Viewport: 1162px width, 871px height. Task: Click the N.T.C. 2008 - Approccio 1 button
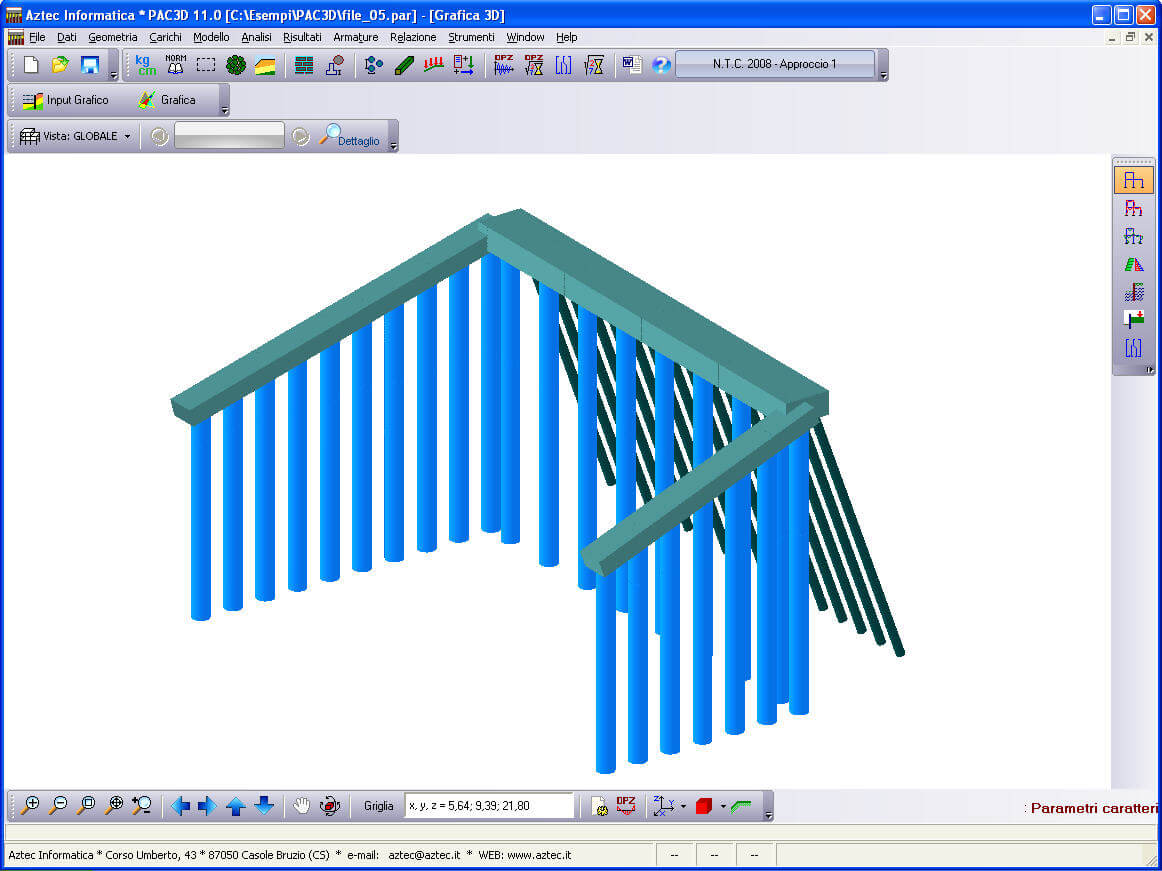click(x=774, y=65)
